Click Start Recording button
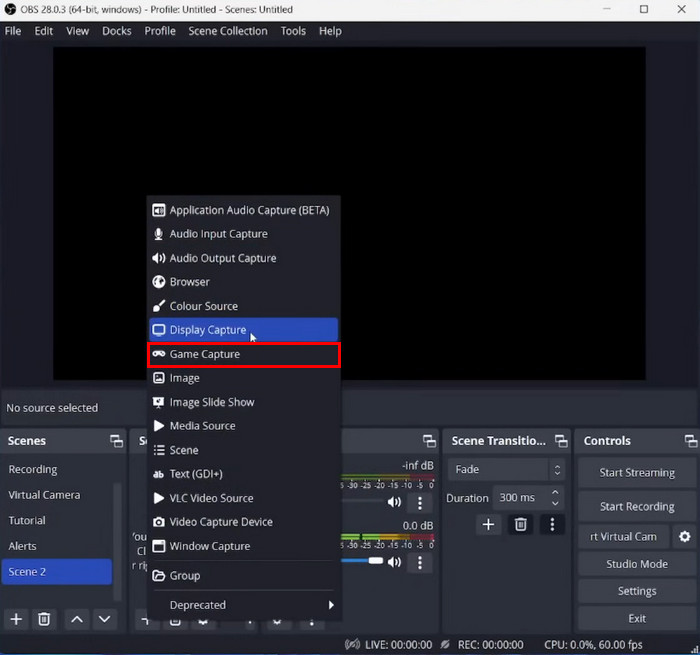The image size is (700, 655). point(637,507)
